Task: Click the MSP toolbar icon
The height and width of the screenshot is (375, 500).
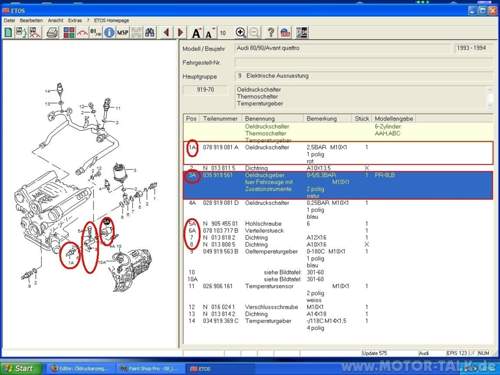Action: pyautogui.click(x=122, y=33)
